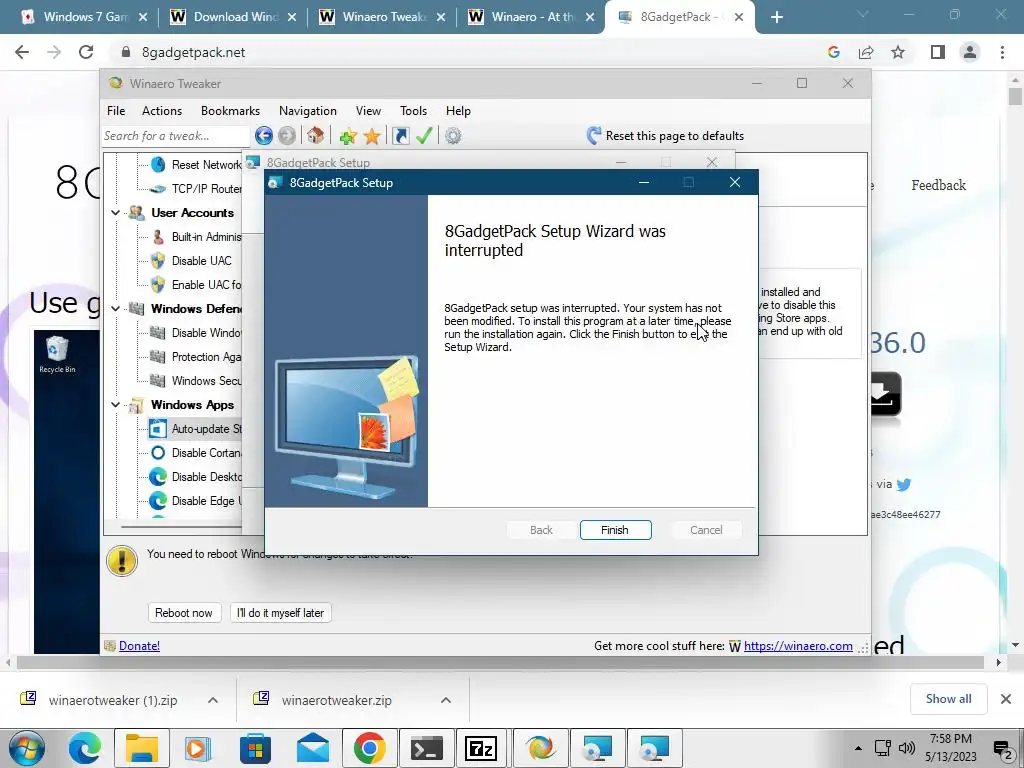1024x768 pixels.
Task: Select Reset Network tree item
Action: pyautogui.click(x=206, y=165)
